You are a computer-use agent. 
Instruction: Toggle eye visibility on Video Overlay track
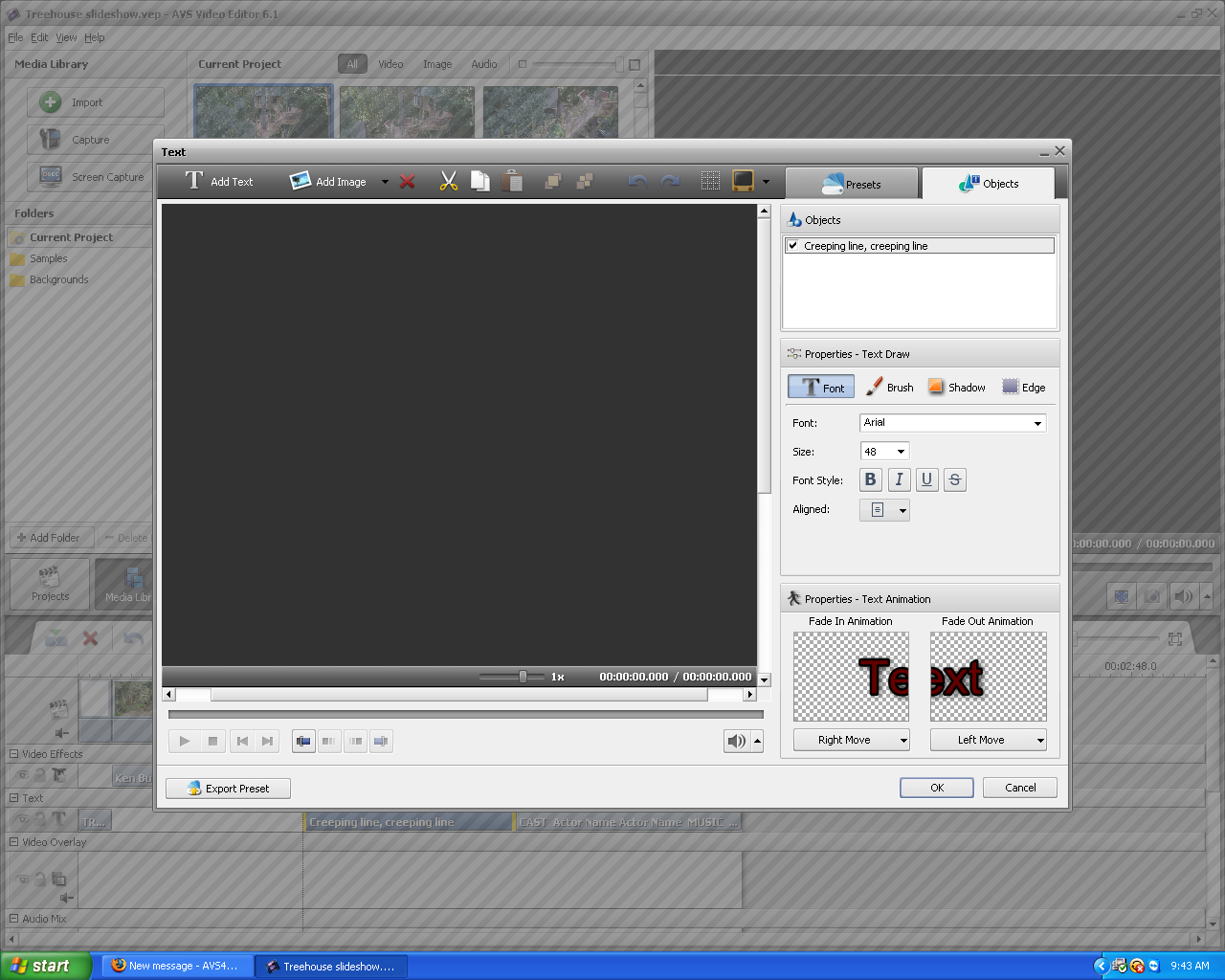coord(22,879)
